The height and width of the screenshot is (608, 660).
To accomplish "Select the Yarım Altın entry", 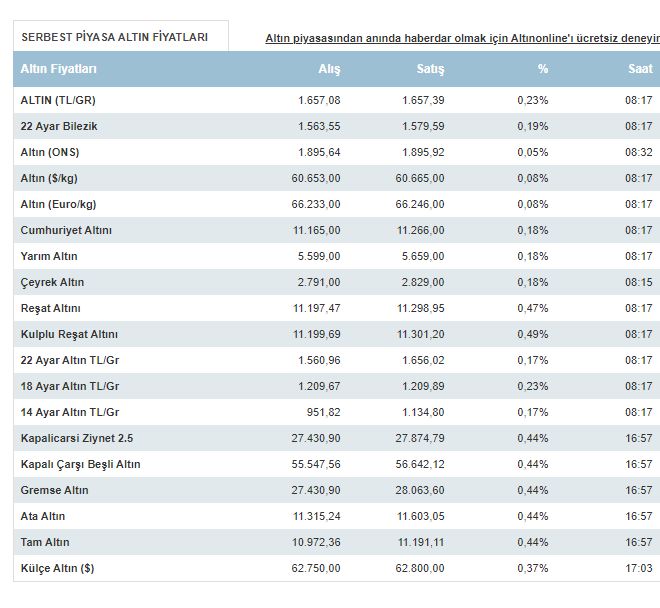I will point(49,256).
